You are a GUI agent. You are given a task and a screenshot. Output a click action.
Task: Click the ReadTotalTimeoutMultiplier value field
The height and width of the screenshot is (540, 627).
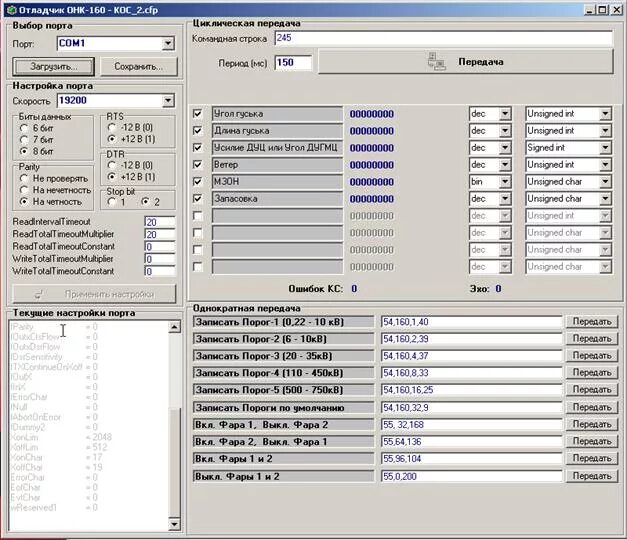click(160, 234)
